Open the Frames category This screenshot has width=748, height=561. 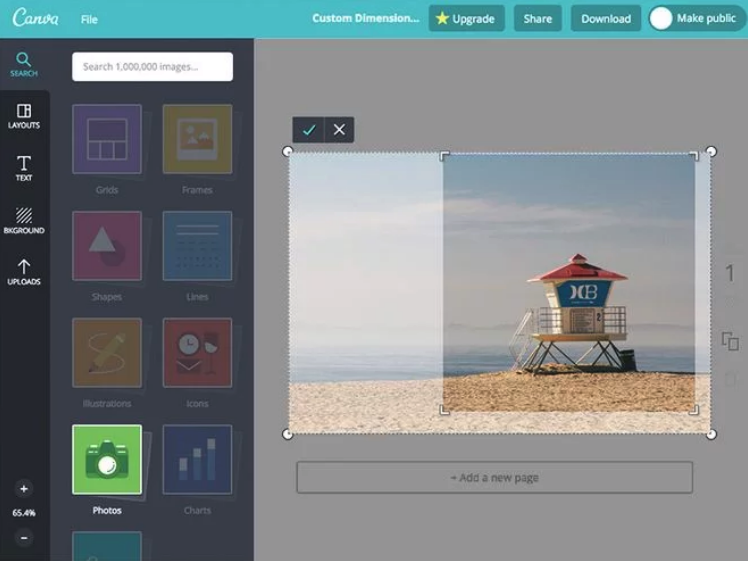(x=197, y=140)
